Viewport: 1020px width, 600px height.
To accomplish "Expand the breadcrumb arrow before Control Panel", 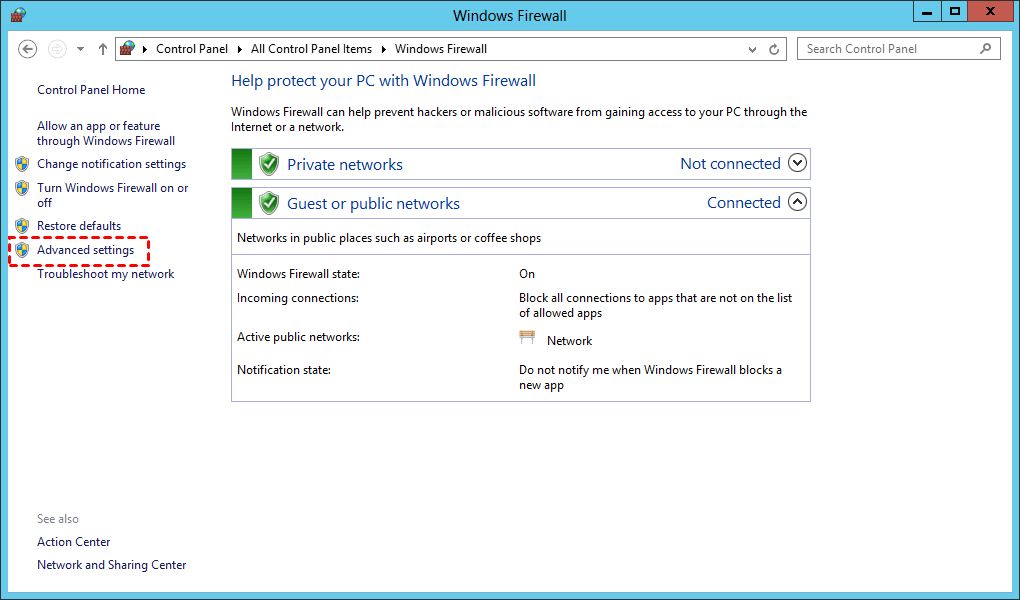I will point(144,49).
